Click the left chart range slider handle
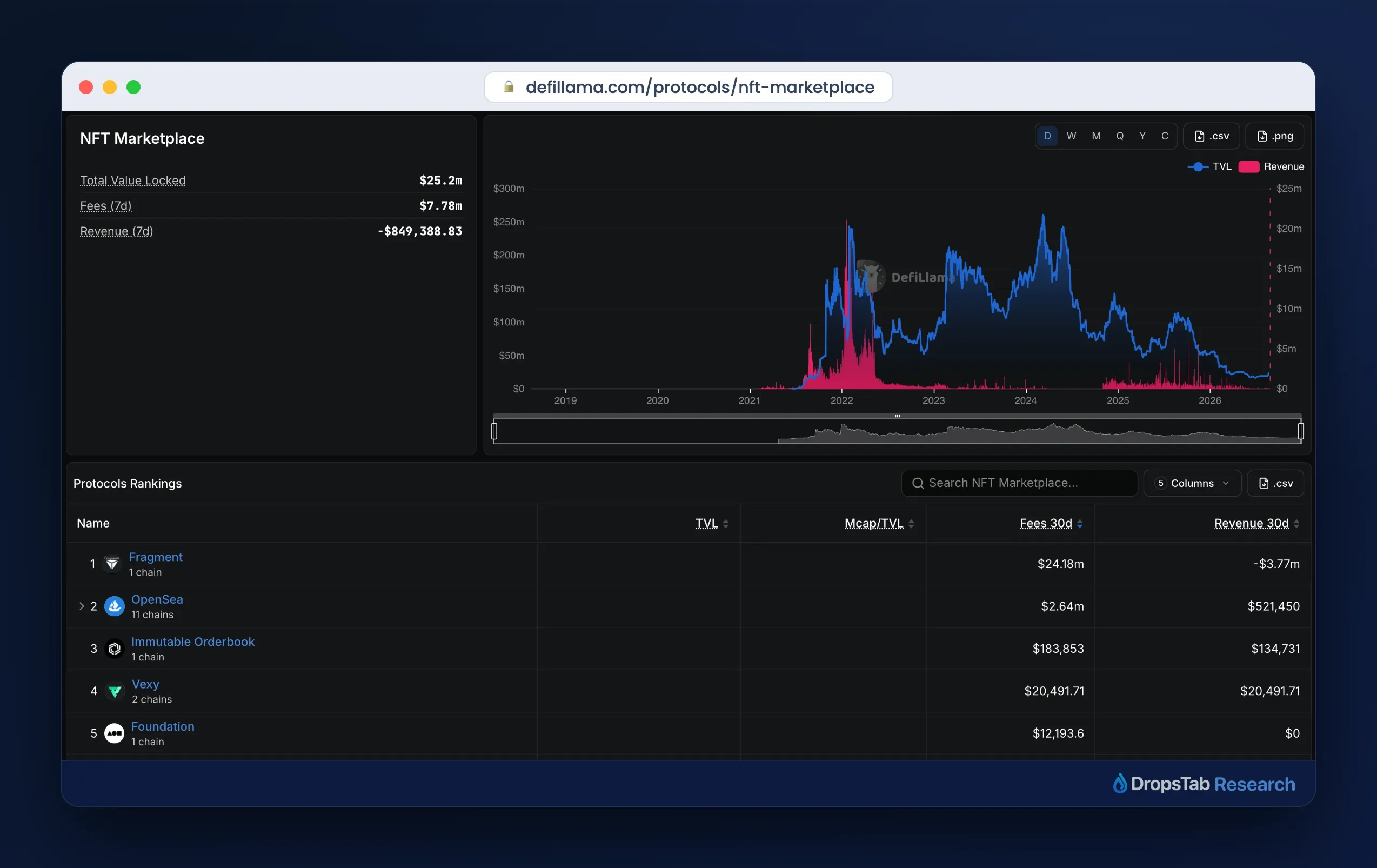The image size is (1377, 868). 494,431
